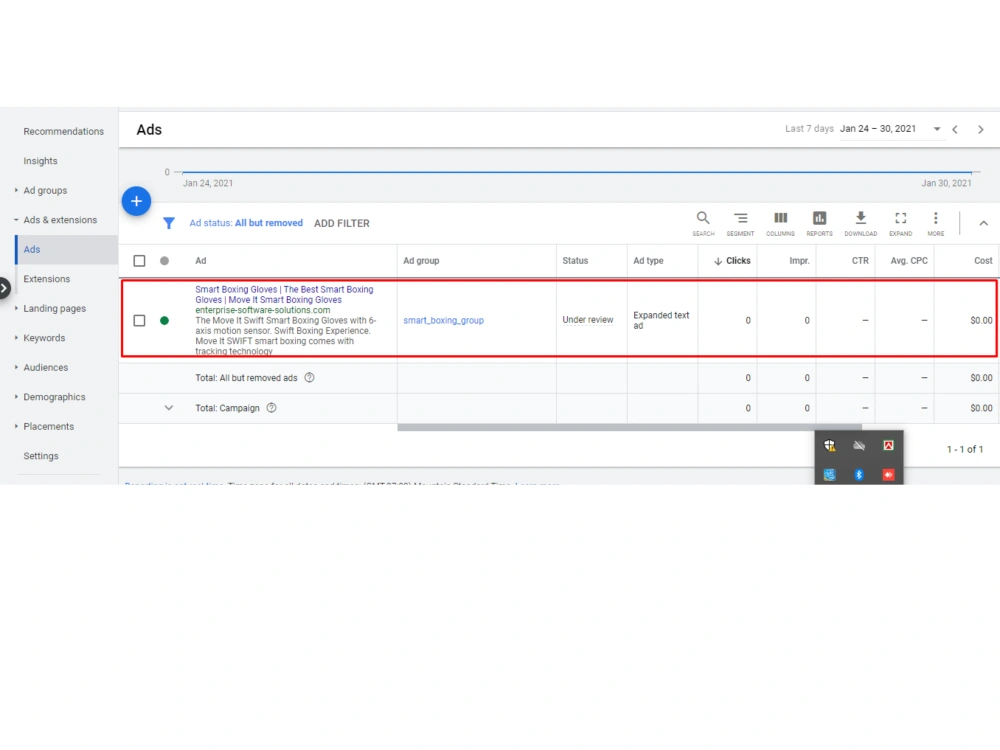This screenshot has width=1000, height=750.
Task: Go to the previous date range
Action: [955, 129]
